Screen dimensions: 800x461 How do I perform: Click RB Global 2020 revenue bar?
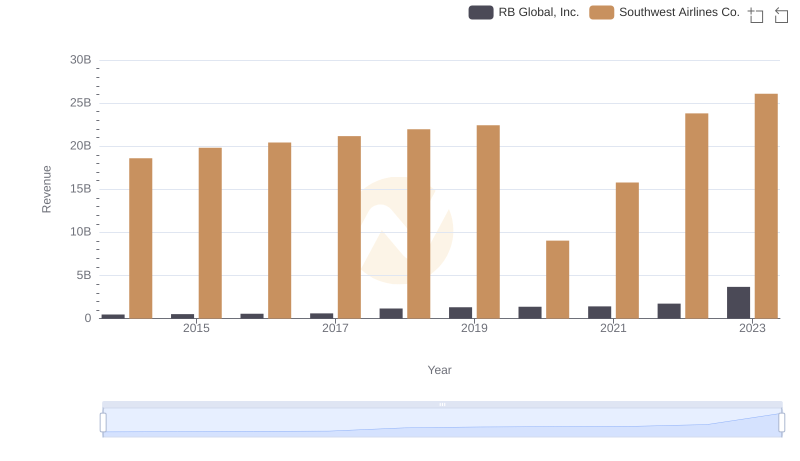530,313
